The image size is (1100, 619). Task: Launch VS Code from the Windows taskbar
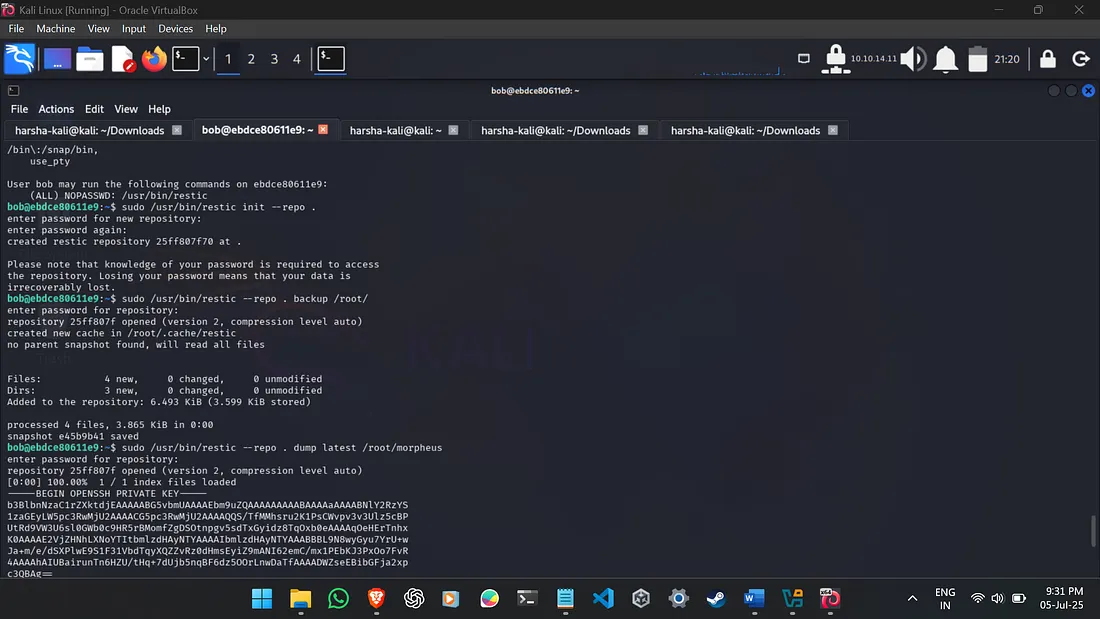pyautogui.click(x=603, y=598)
